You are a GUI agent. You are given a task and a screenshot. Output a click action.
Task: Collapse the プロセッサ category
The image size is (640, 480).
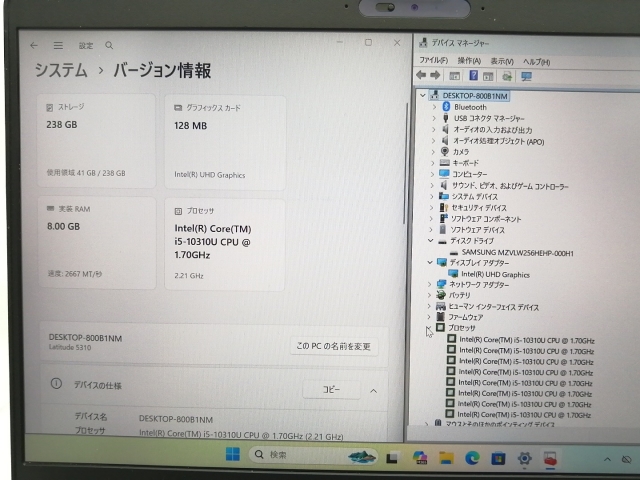428,328
